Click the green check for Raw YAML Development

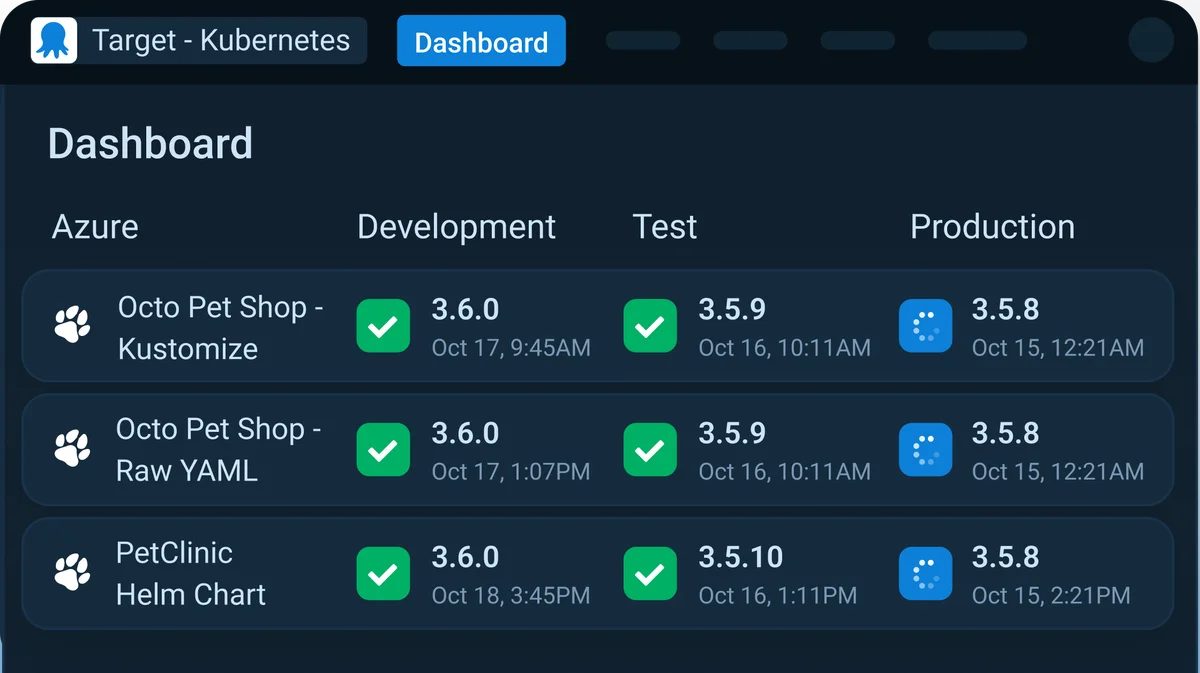[383, 449]
